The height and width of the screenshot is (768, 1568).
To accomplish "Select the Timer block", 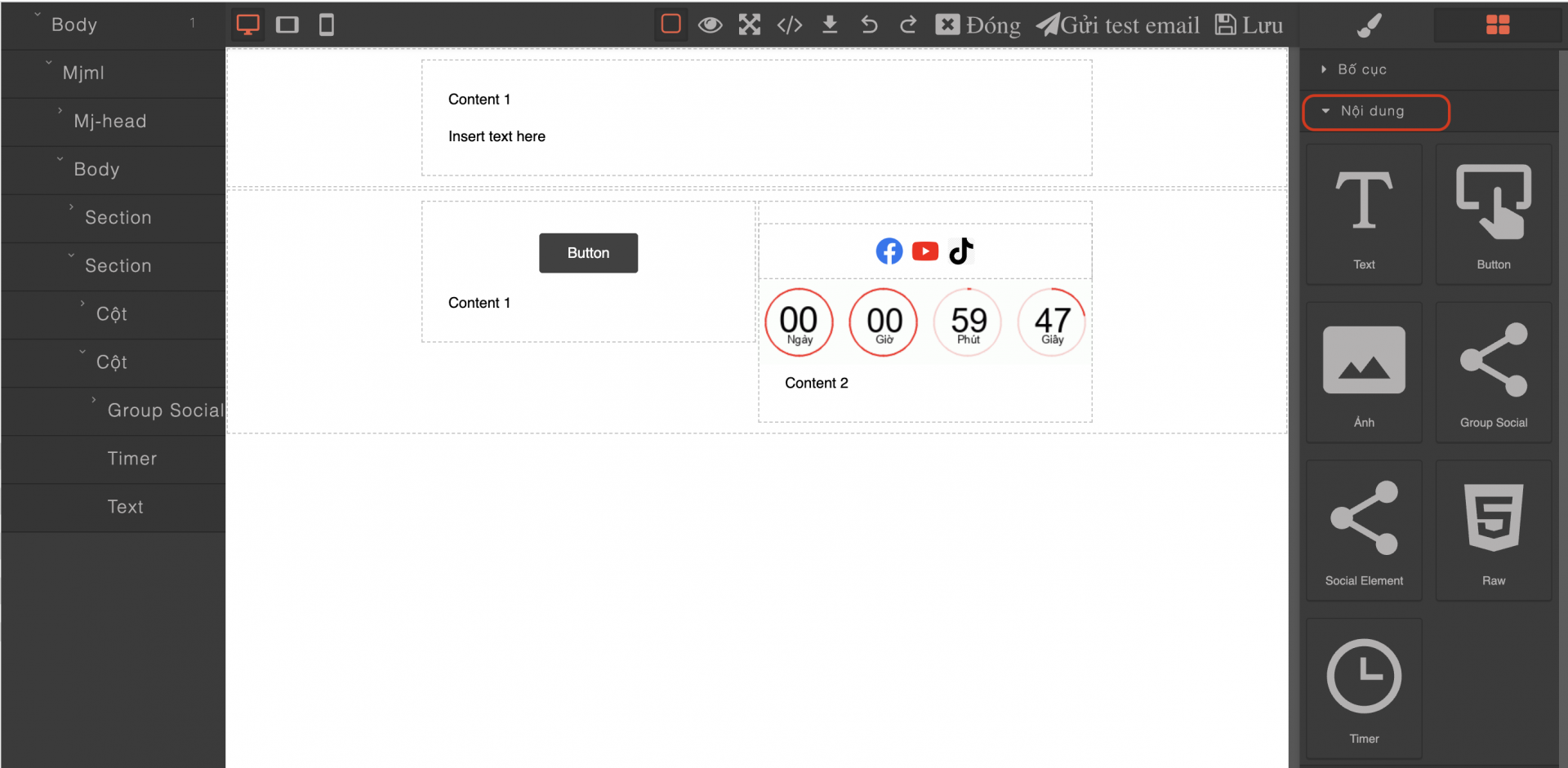I will (1364, 689).
